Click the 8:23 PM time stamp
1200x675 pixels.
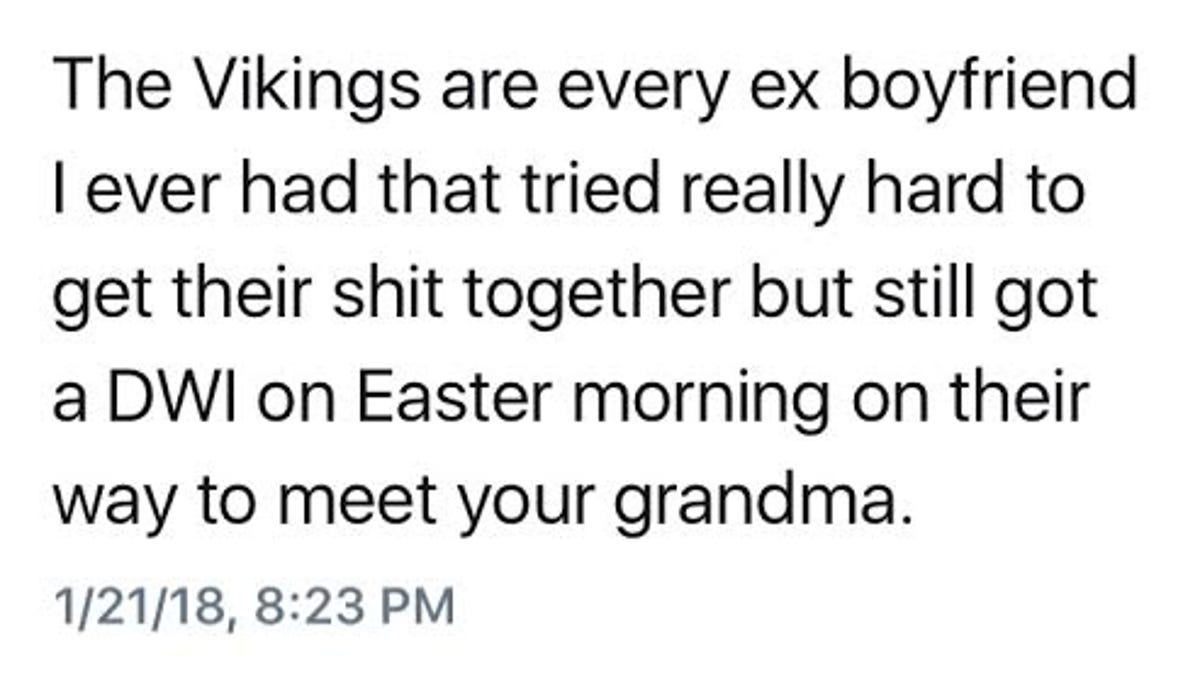coord(355,604)
